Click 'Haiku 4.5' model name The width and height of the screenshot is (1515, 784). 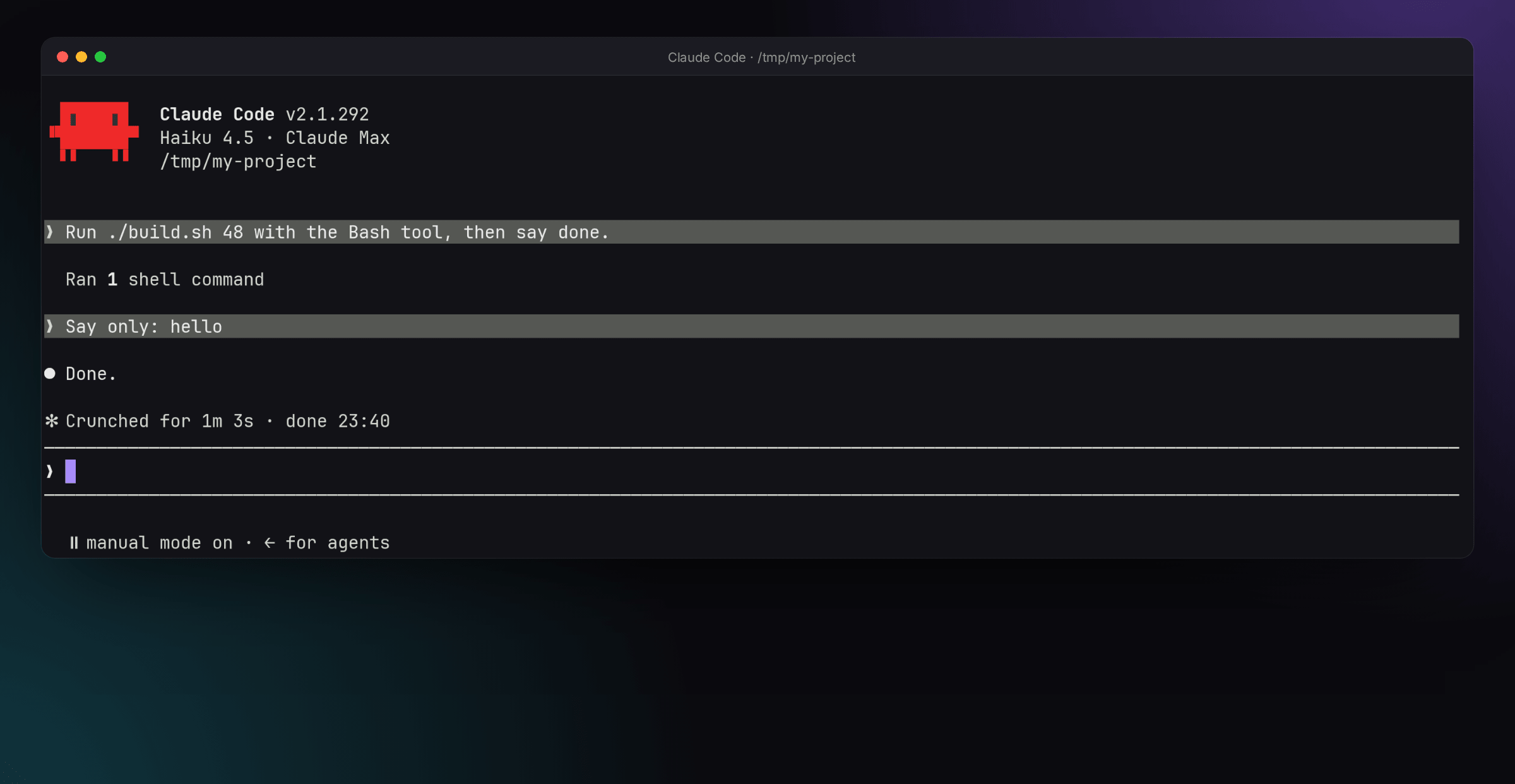click(207, 138)
